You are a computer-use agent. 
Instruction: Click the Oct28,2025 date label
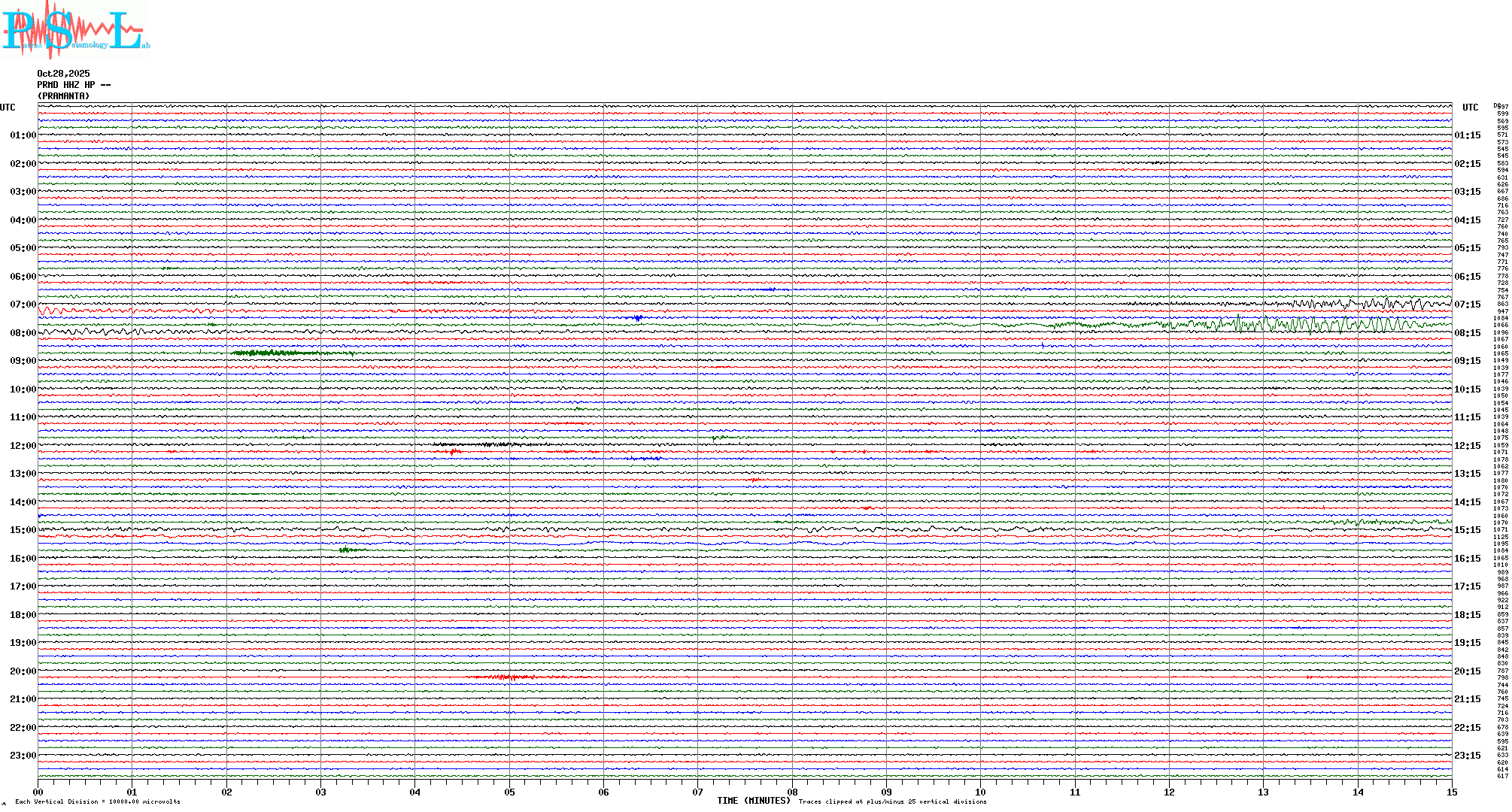(63, 74)
